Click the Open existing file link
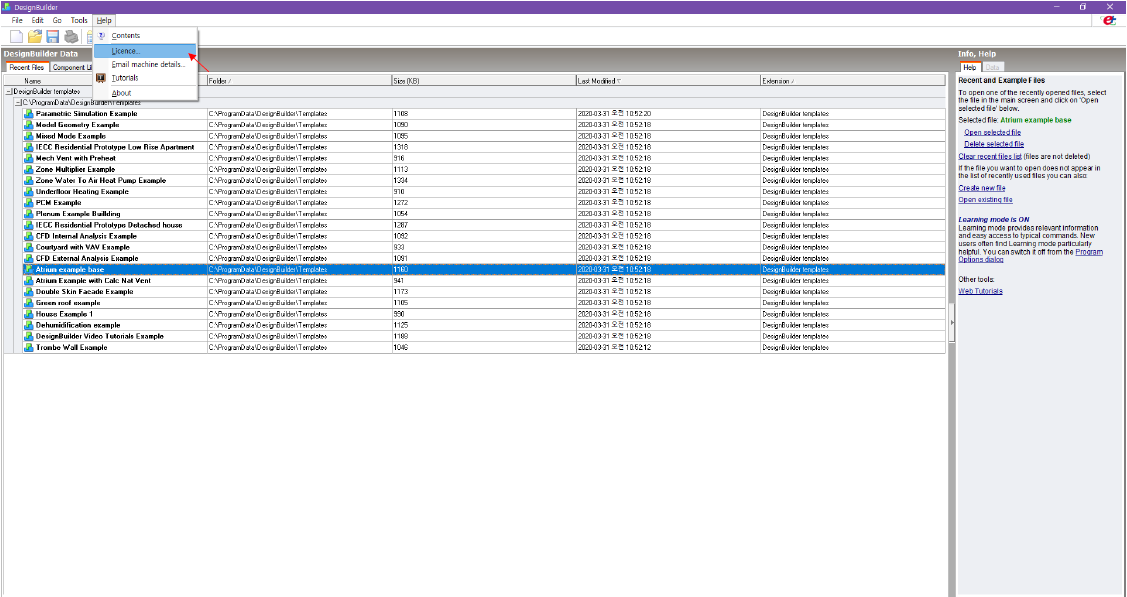Image resolution: width=1127 pixels, height=597 pixels. 985,200
